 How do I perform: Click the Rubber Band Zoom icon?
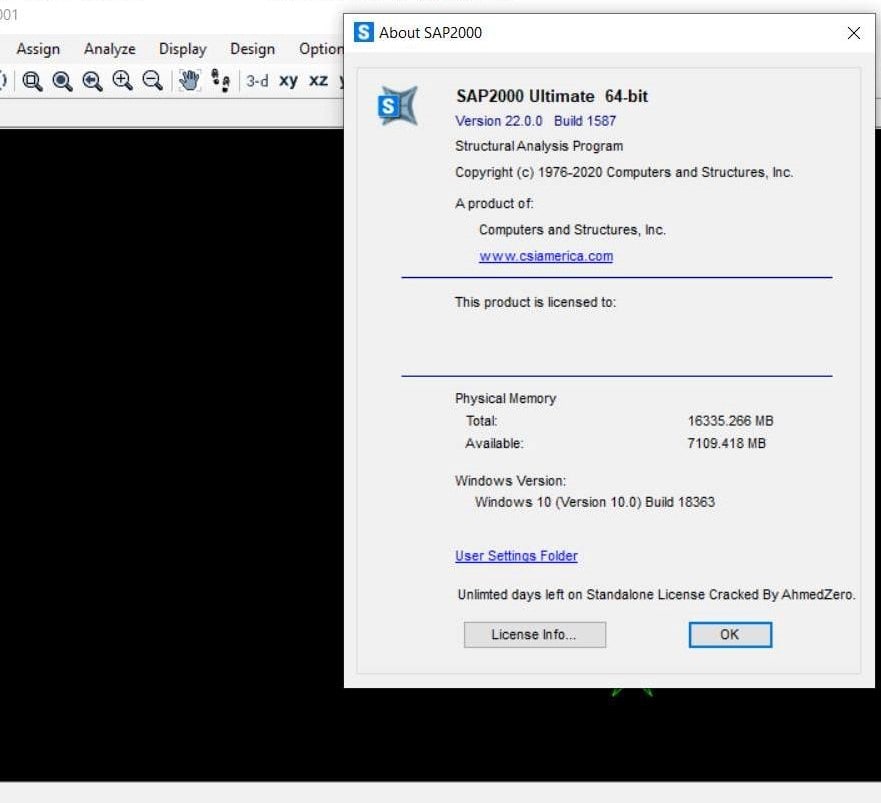point(32,81)
